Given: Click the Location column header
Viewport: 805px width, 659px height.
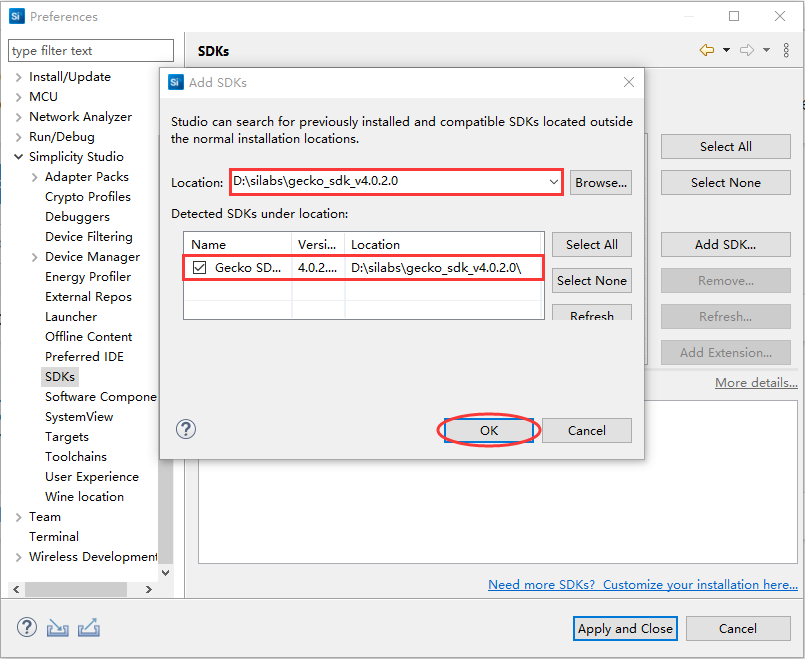Looking at the screenshot, I should pos(444,244).
